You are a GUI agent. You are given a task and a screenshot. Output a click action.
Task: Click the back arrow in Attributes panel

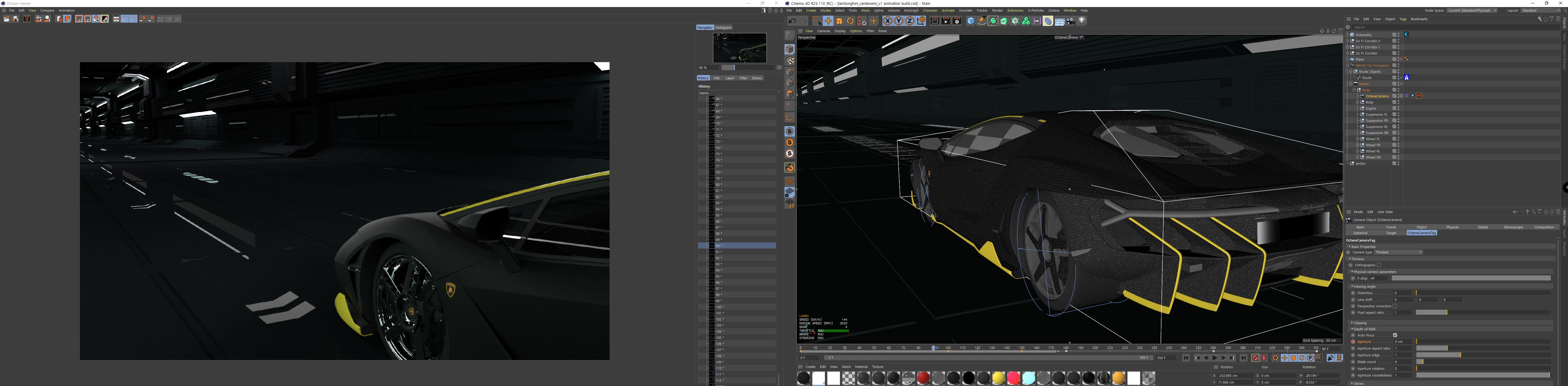click(x=1515, y=212)
